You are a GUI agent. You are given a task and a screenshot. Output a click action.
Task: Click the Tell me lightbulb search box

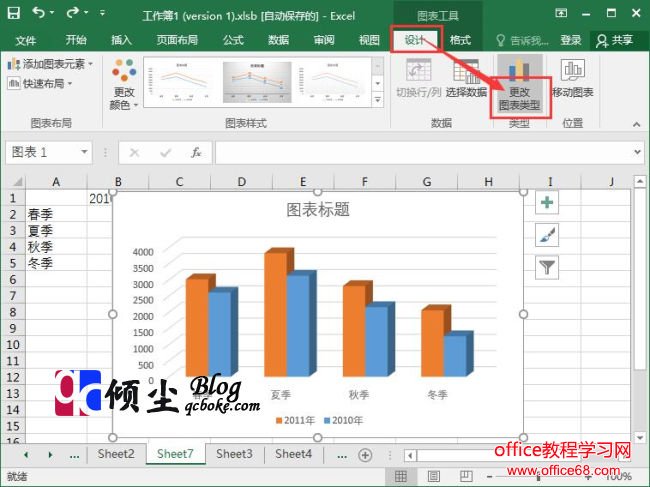(x=523, y=41)
